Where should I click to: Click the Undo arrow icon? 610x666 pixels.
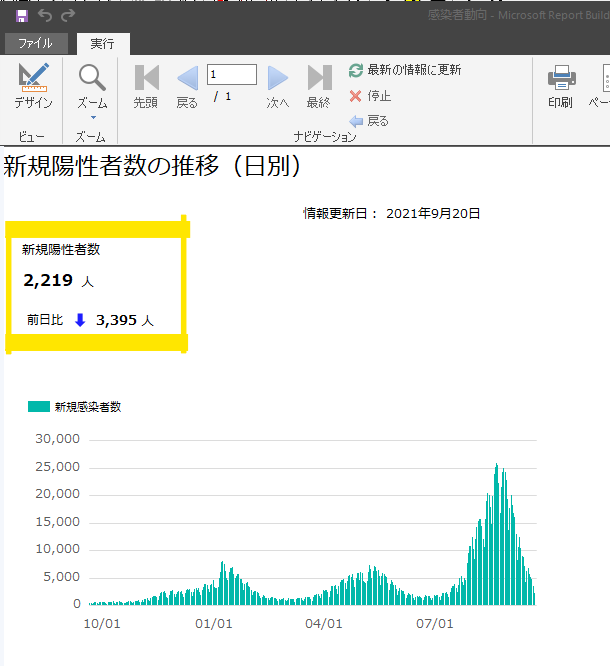click(45, 16)
